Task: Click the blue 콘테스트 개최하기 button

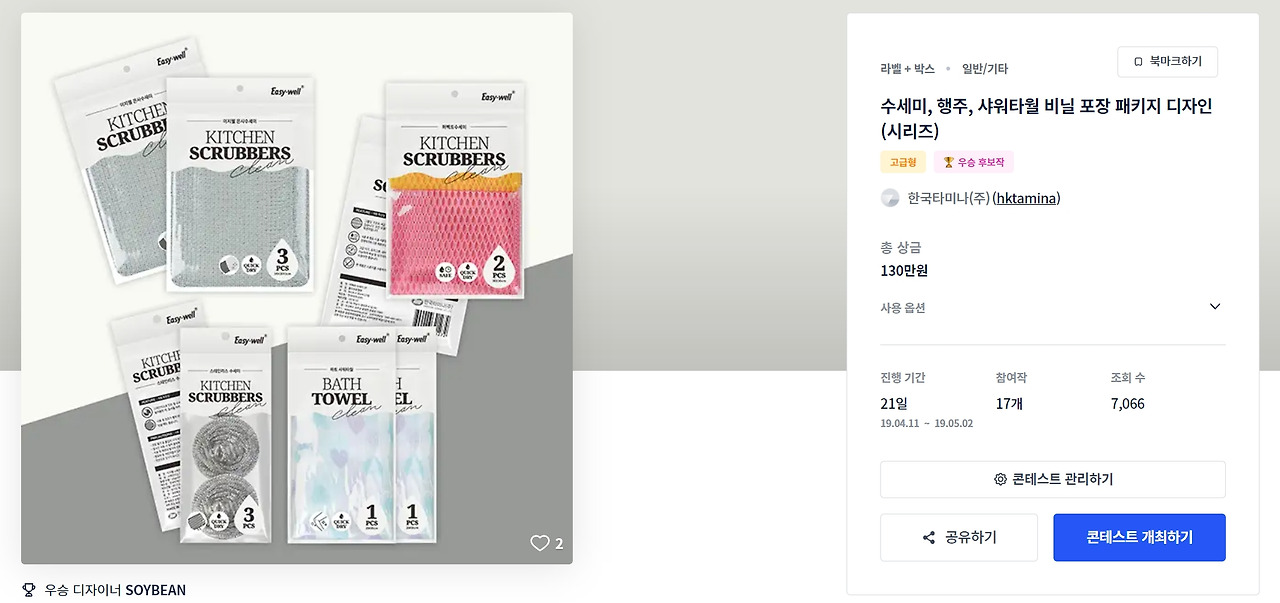Action: (1139, 537)
